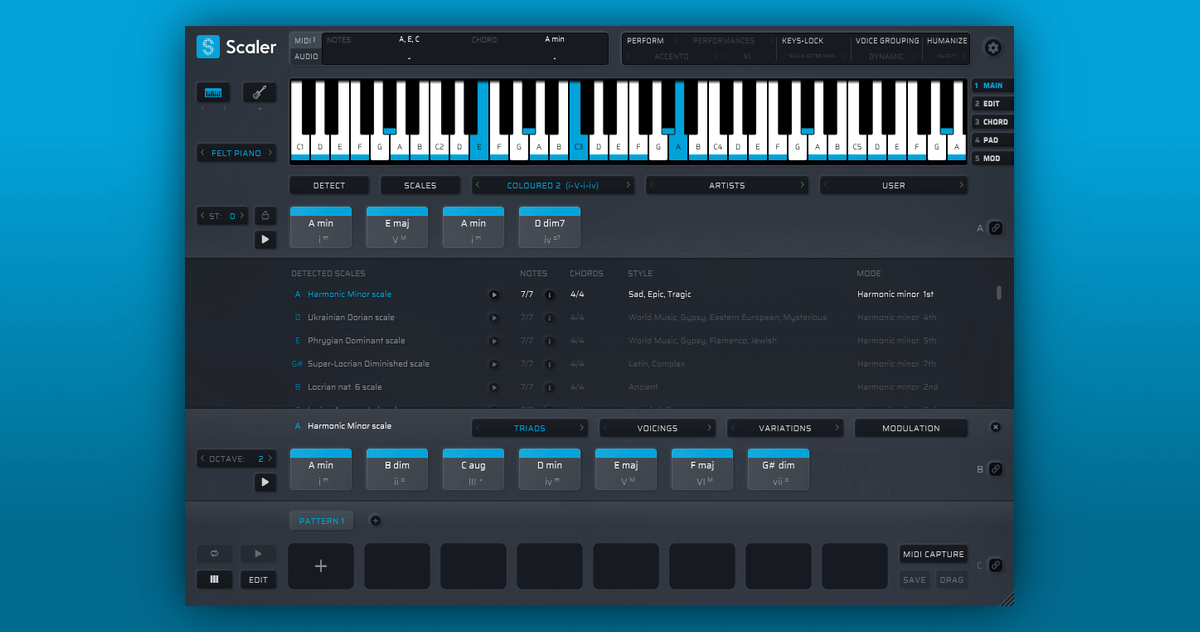Click the section C link icon
The width and height of the screenshot is (1200, 632).
(995, 565)
